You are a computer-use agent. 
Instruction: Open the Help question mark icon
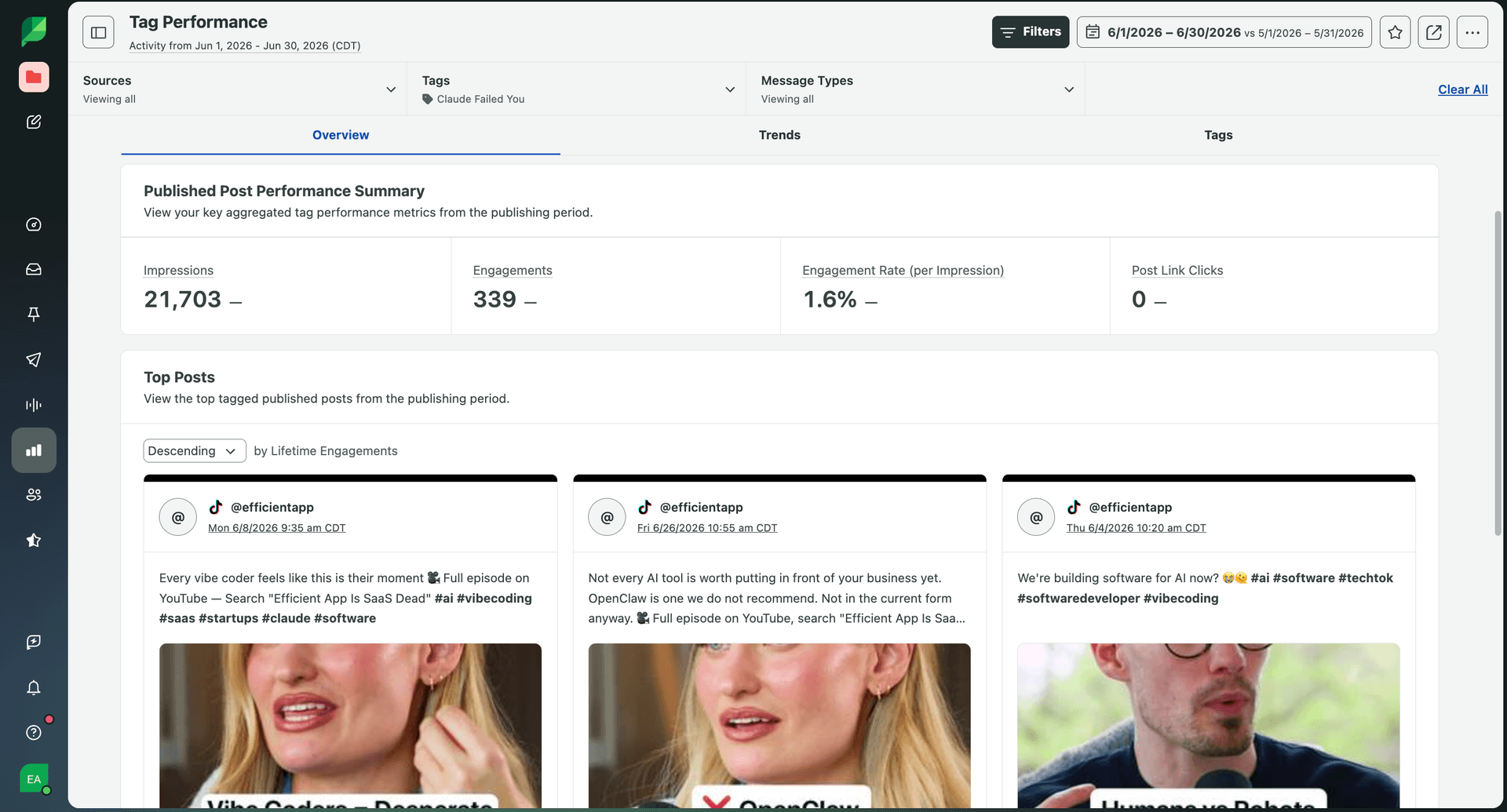(34, 732)
